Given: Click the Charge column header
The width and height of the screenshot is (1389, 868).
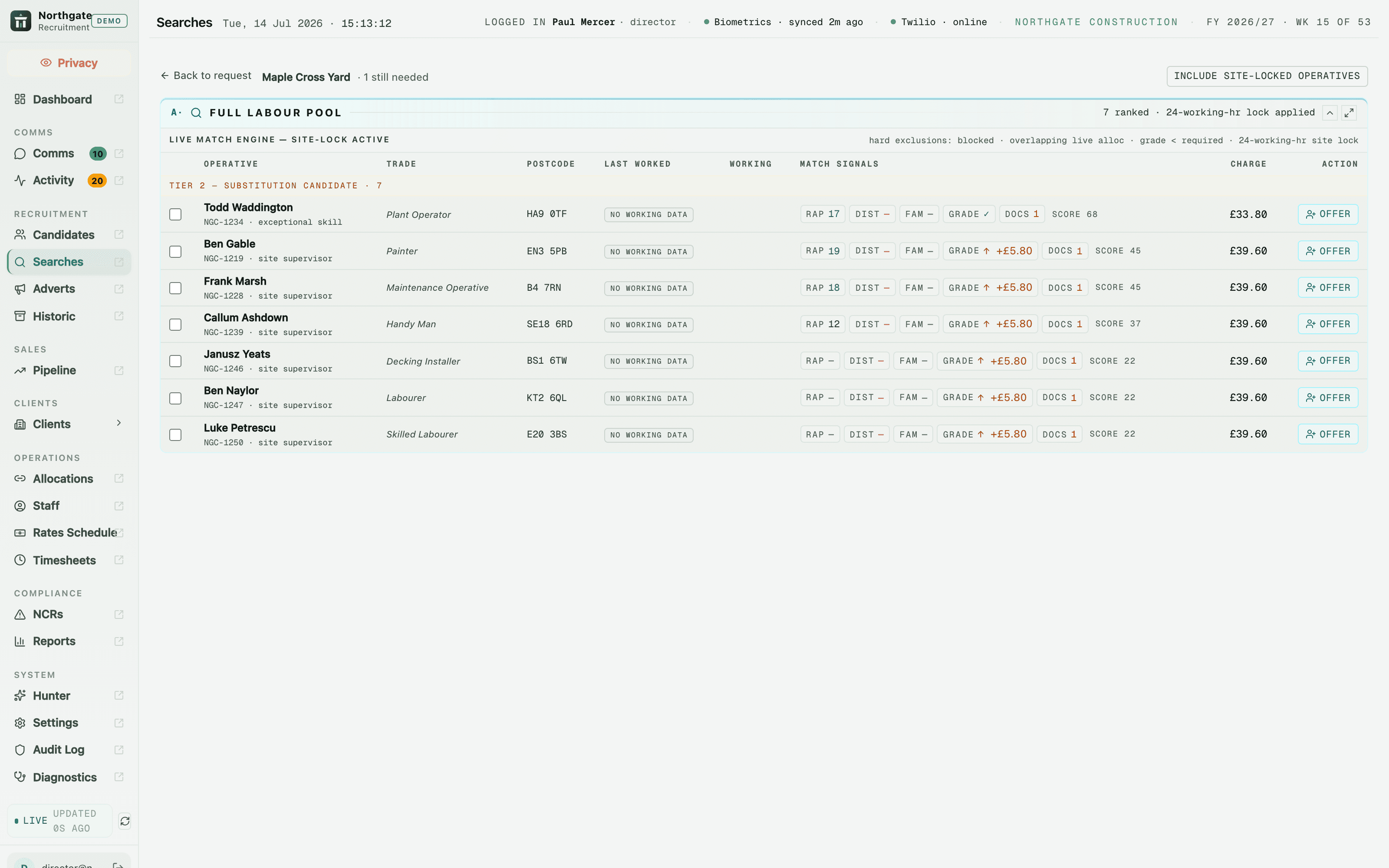Looking at the screenshot, I should click(1248, 164).
